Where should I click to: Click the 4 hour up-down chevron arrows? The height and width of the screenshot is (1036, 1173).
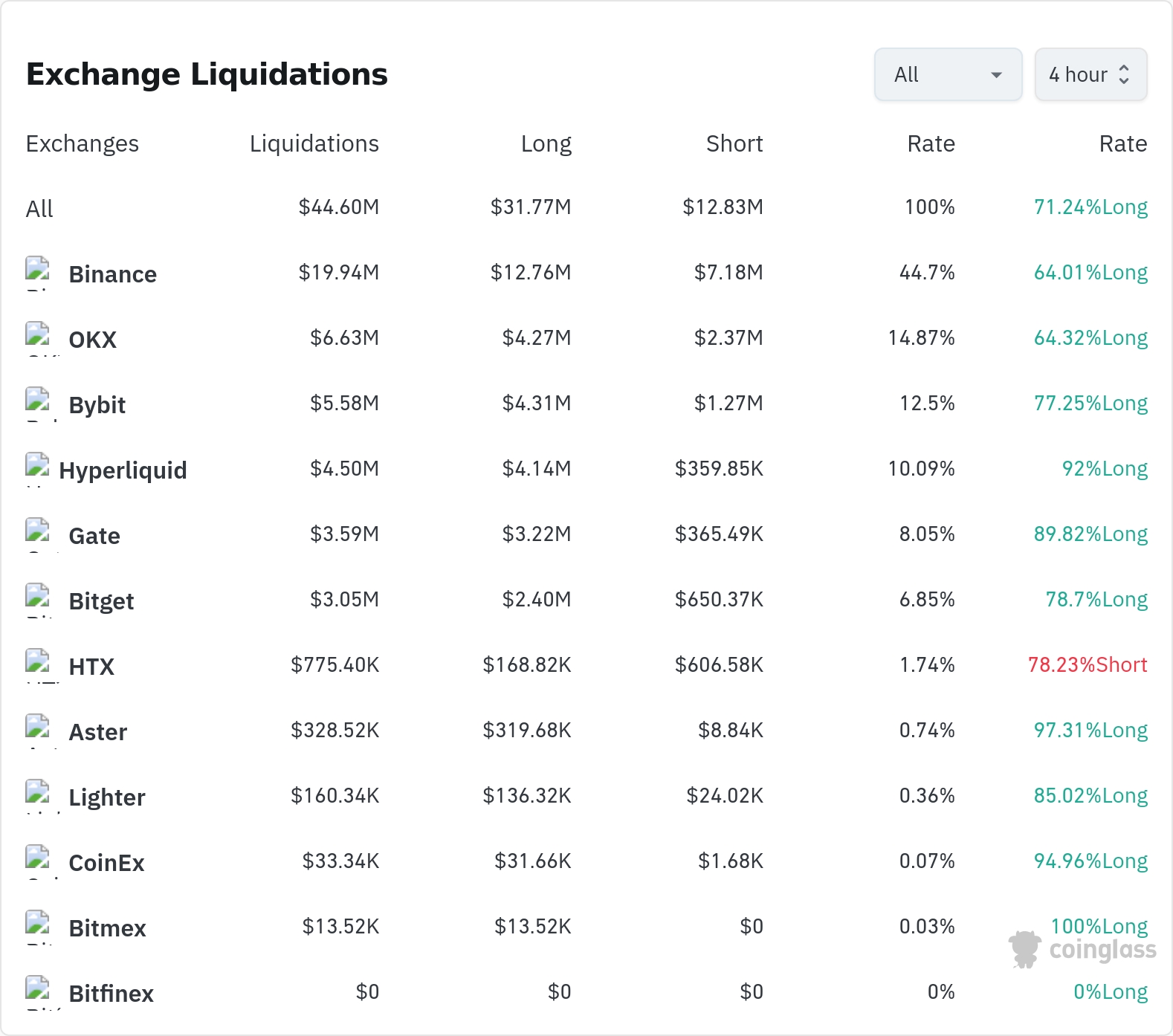[x=1124, y=74]
